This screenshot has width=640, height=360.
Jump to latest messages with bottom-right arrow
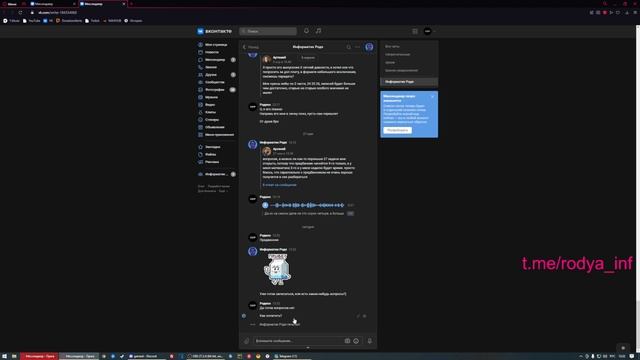(x=623, y=348)
